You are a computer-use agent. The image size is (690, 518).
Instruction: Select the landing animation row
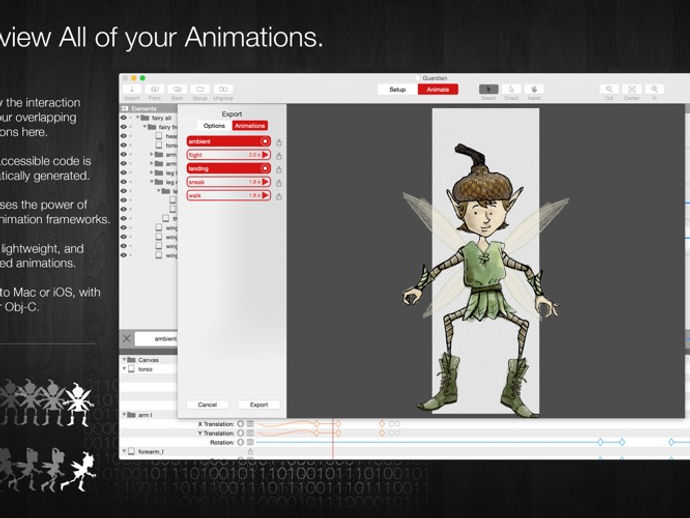(x=228, y=168)
